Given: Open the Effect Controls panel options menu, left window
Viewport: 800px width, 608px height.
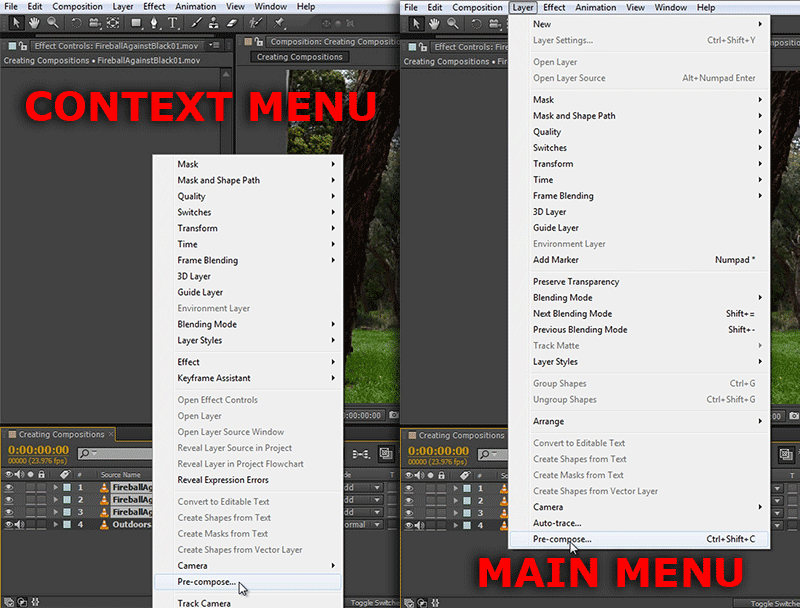Looking at the screenshot, I should [x=214, y=45].
